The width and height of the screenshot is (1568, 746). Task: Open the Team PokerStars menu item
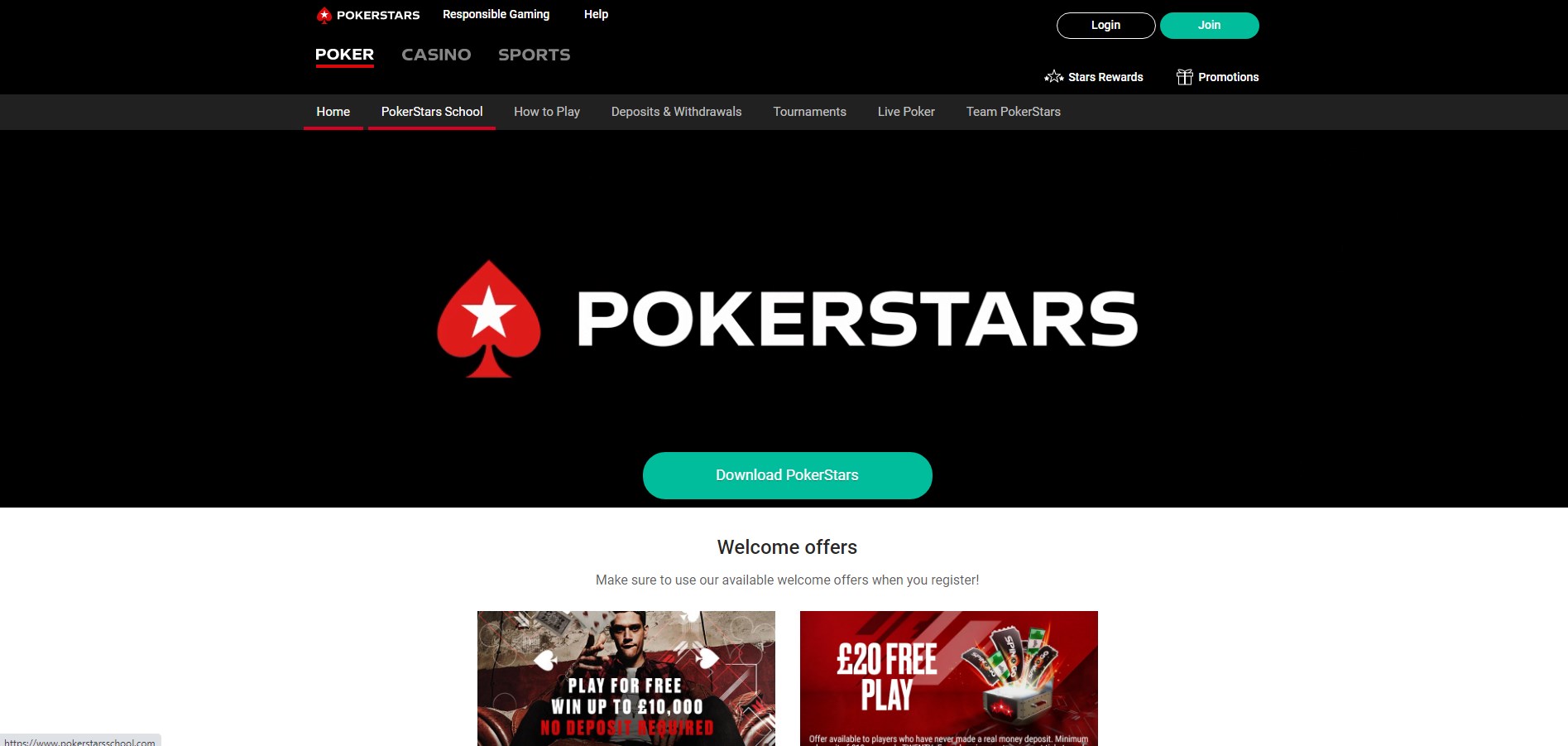[1013, 112]
